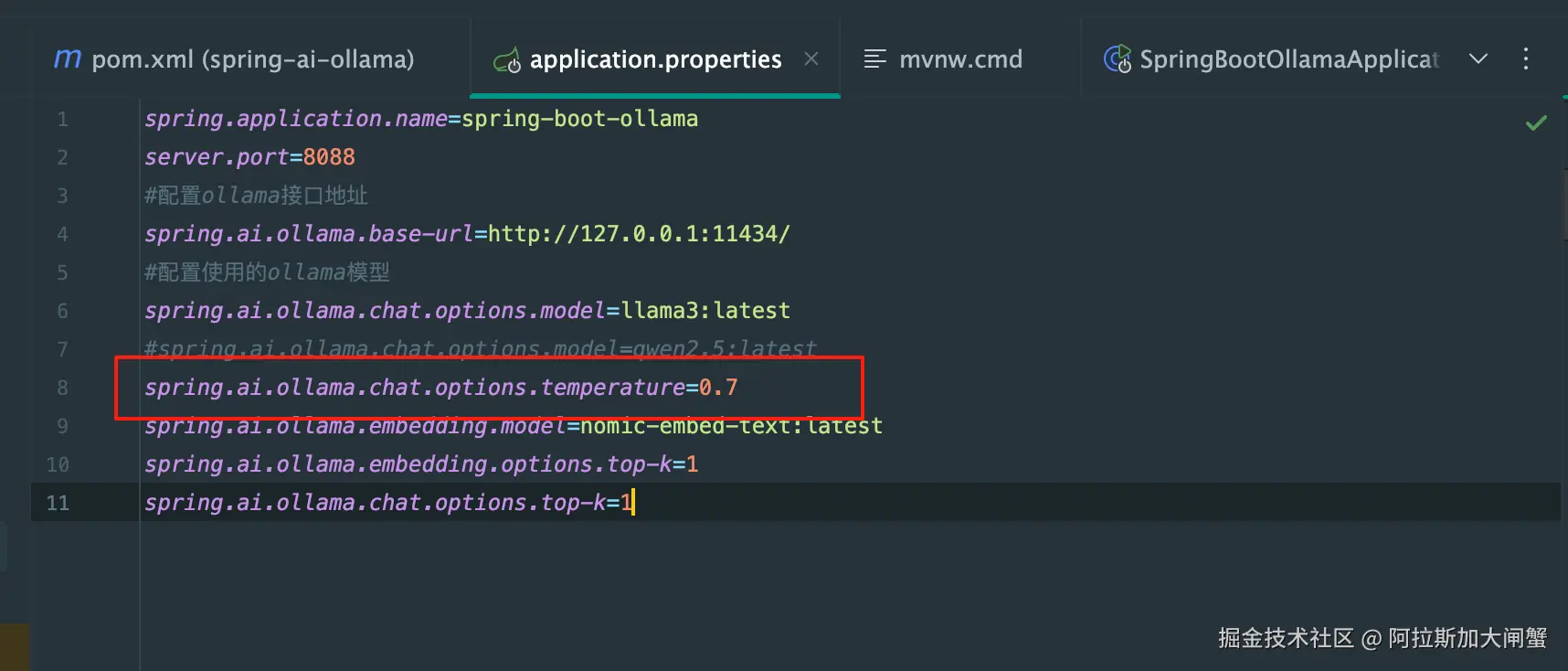Click the llama3:latest model value
1568x671 pixels.
[705, 311]
